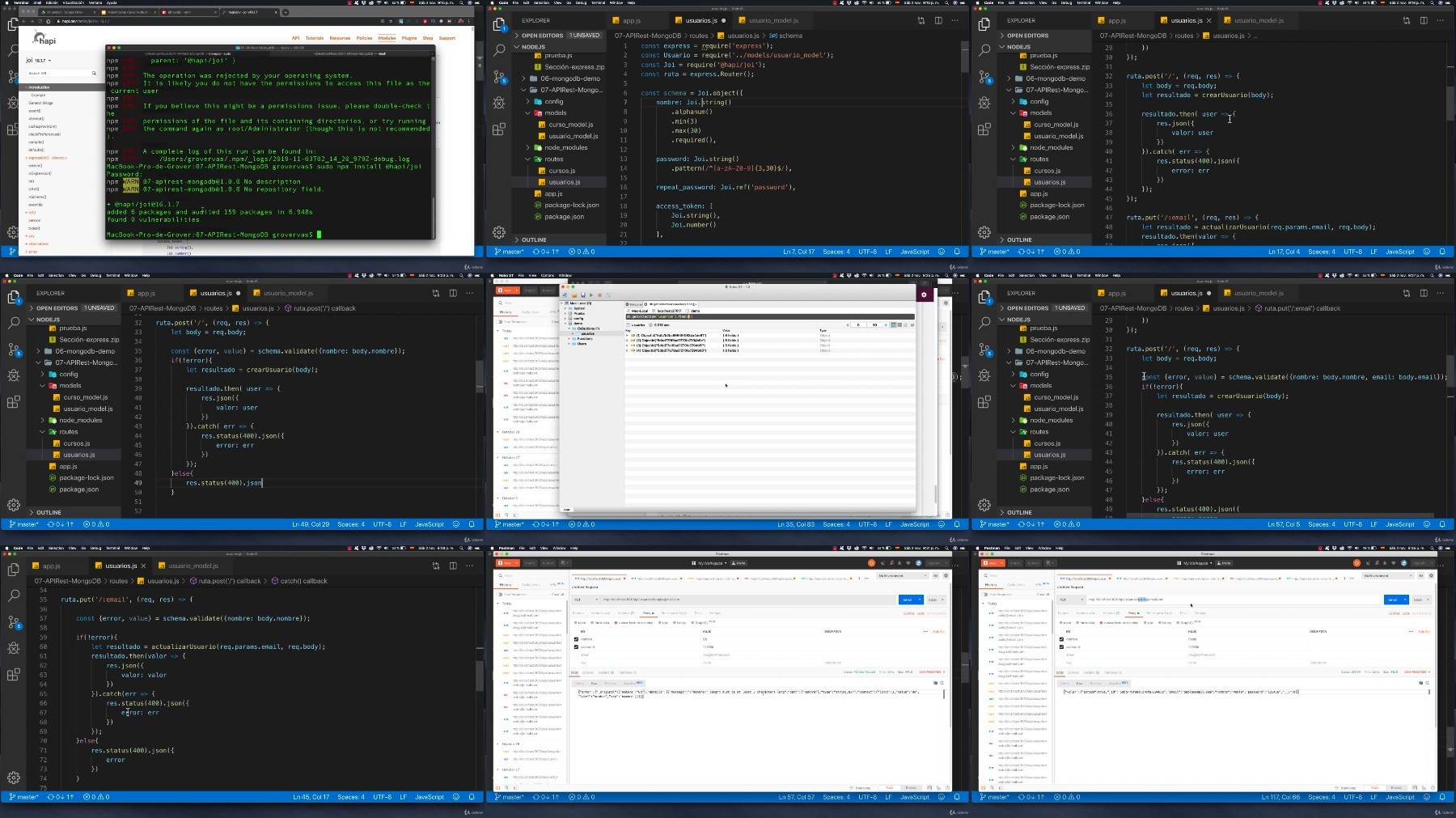Click the feedback smiley beside 'Ln 7, Col 17'

[942, 252]
